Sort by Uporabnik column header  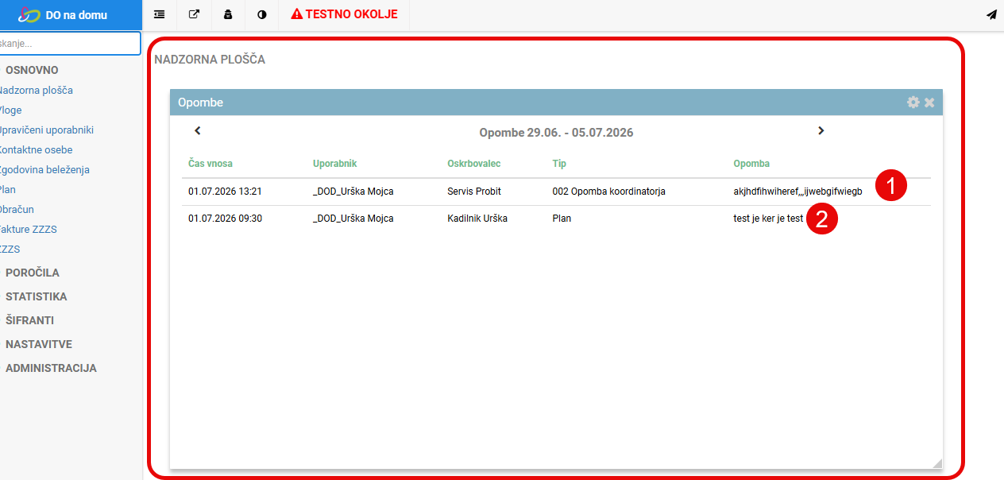point(335,163)
